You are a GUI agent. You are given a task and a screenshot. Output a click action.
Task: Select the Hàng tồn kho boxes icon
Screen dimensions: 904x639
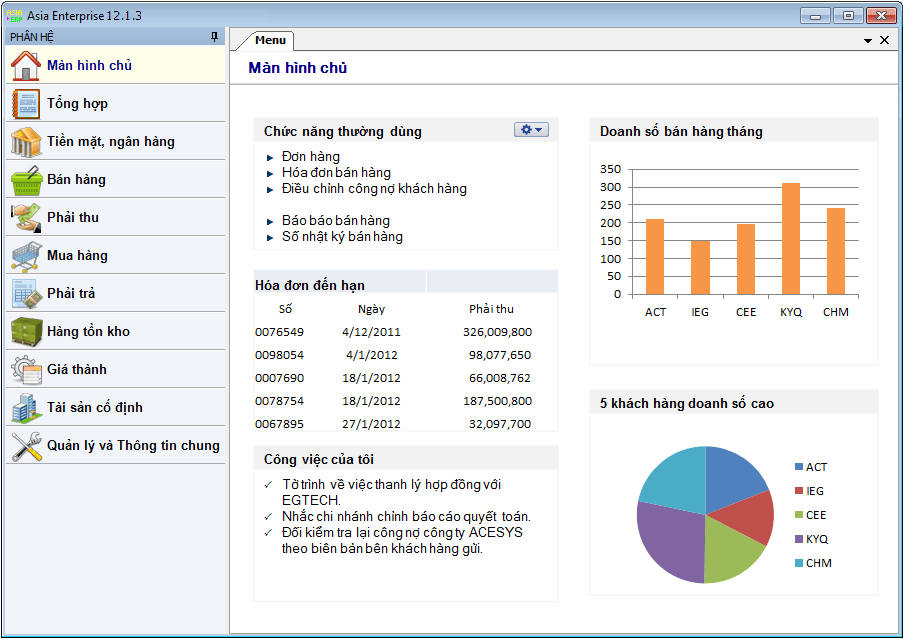(26, 332)
